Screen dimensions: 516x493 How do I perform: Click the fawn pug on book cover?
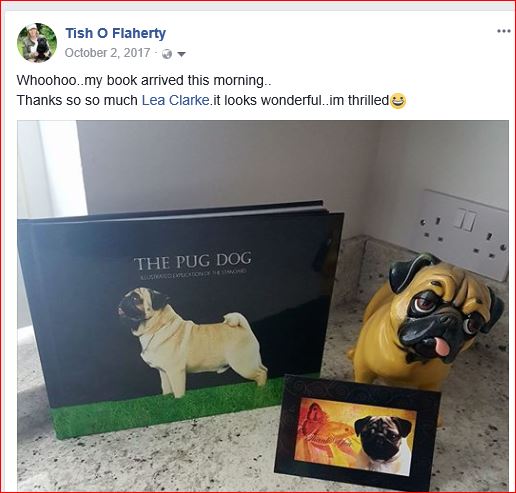(x=193, y=340)
